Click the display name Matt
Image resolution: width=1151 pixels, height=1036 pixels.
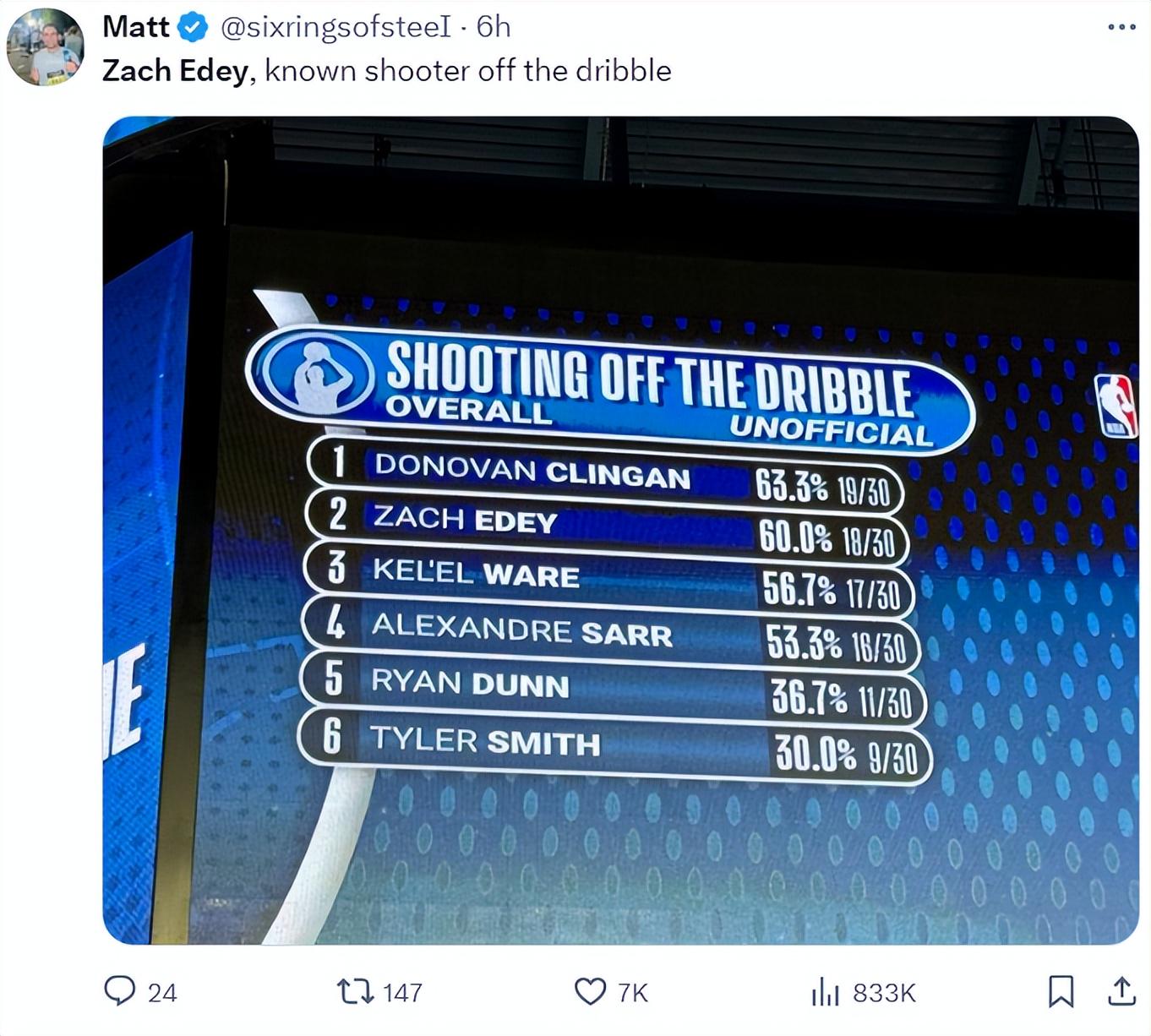(135, 27)
